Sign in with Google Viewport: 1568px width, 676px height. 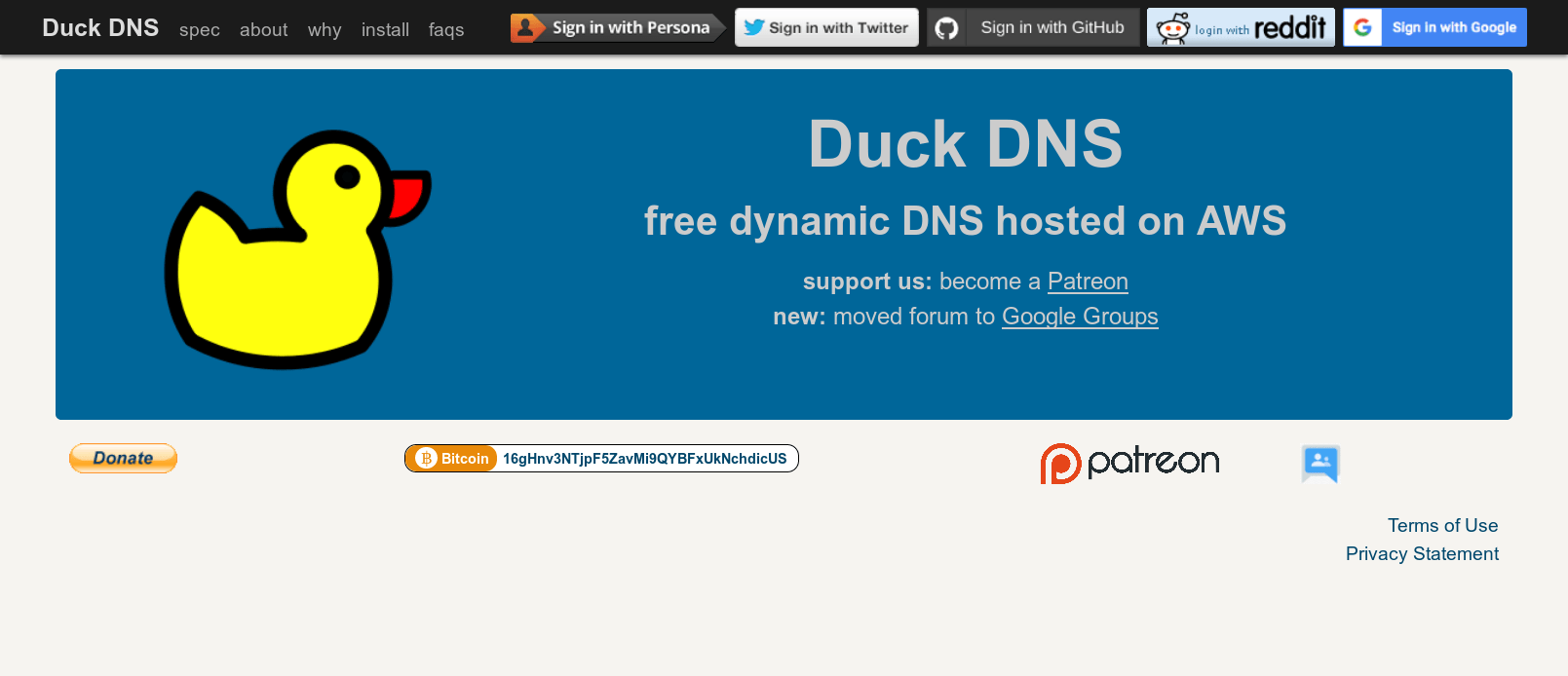pos(1434,27)
